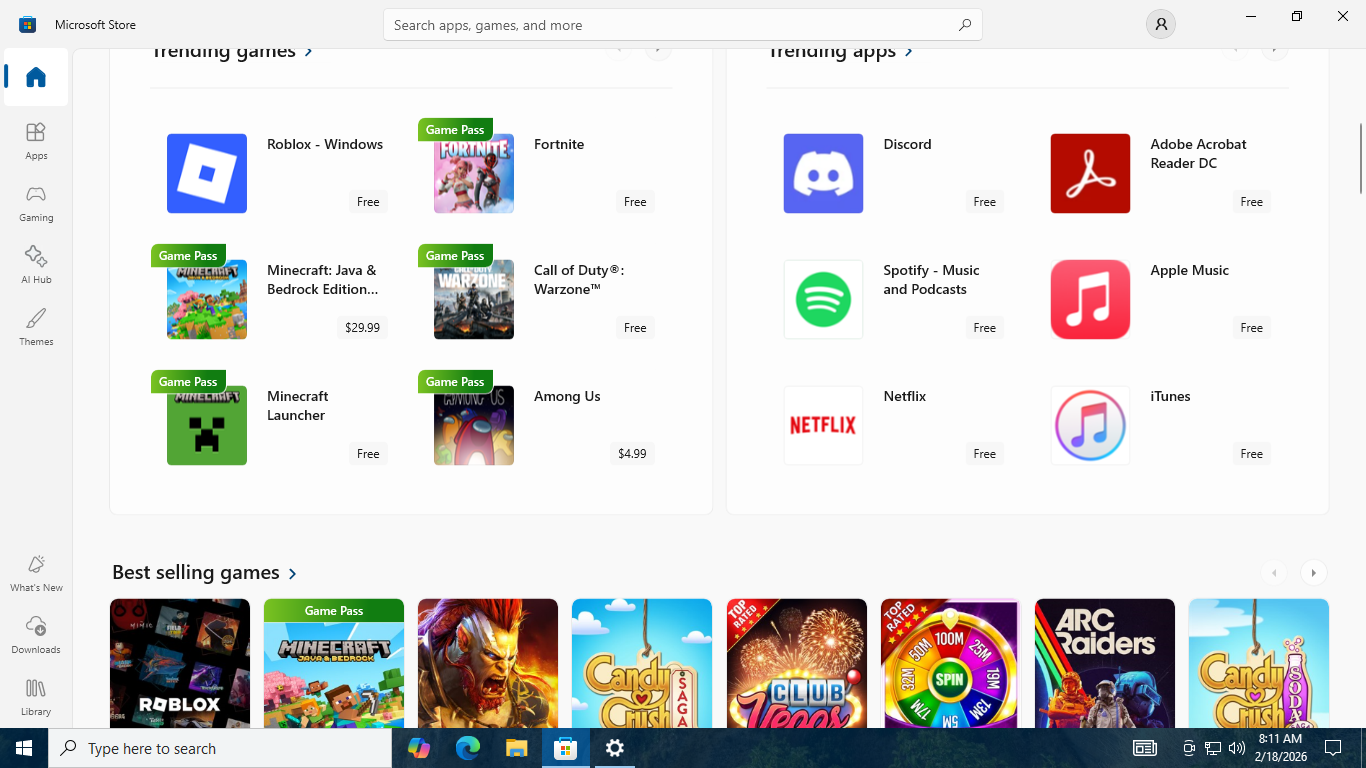Open the Call of Duty: Warzone icon
1366x768 pixels.
474,299
